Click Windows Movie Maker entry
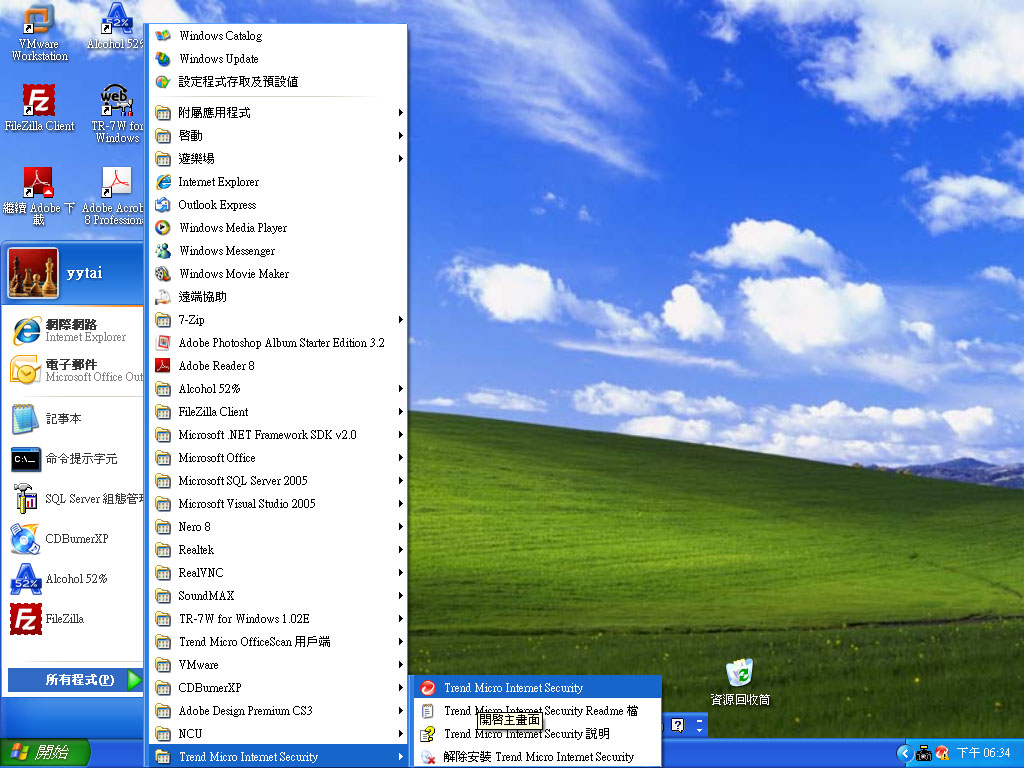The image size is (1024, 768). 233,274
